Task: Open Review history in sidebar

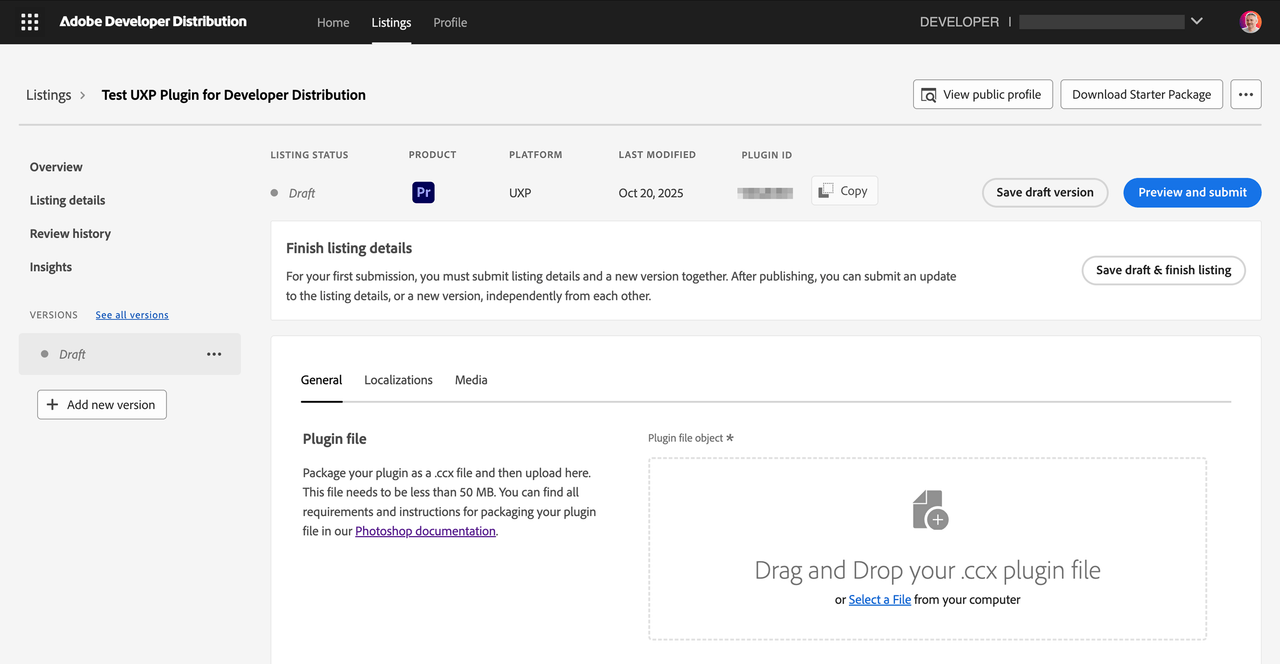Action: pos(70,234)
